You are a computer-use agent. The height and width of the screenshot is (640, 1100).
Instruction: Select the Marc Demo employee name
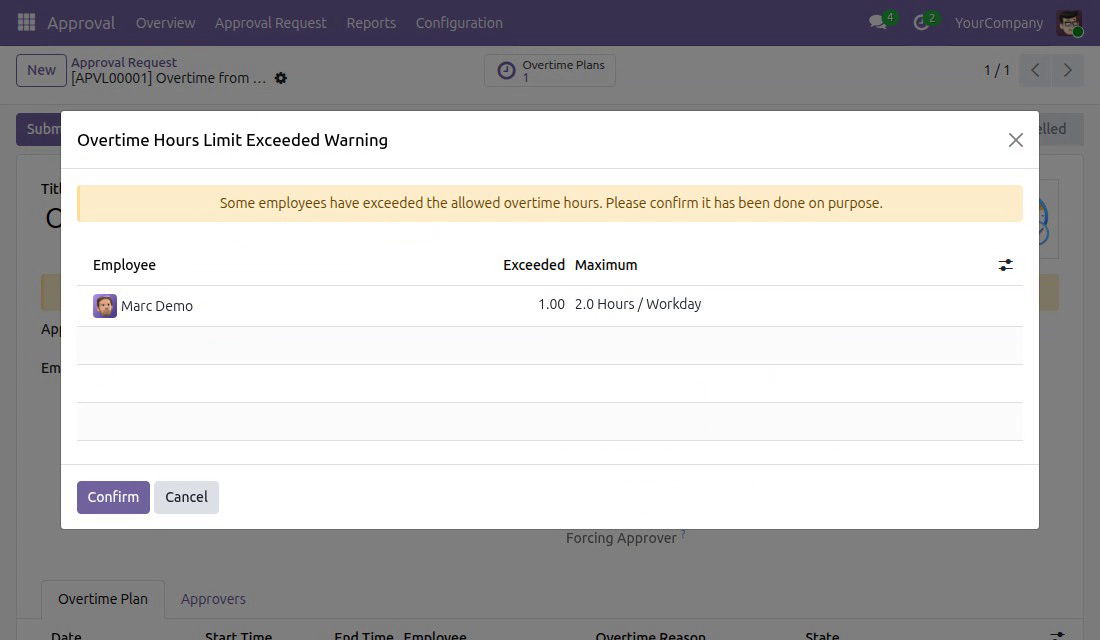(156, 306)
